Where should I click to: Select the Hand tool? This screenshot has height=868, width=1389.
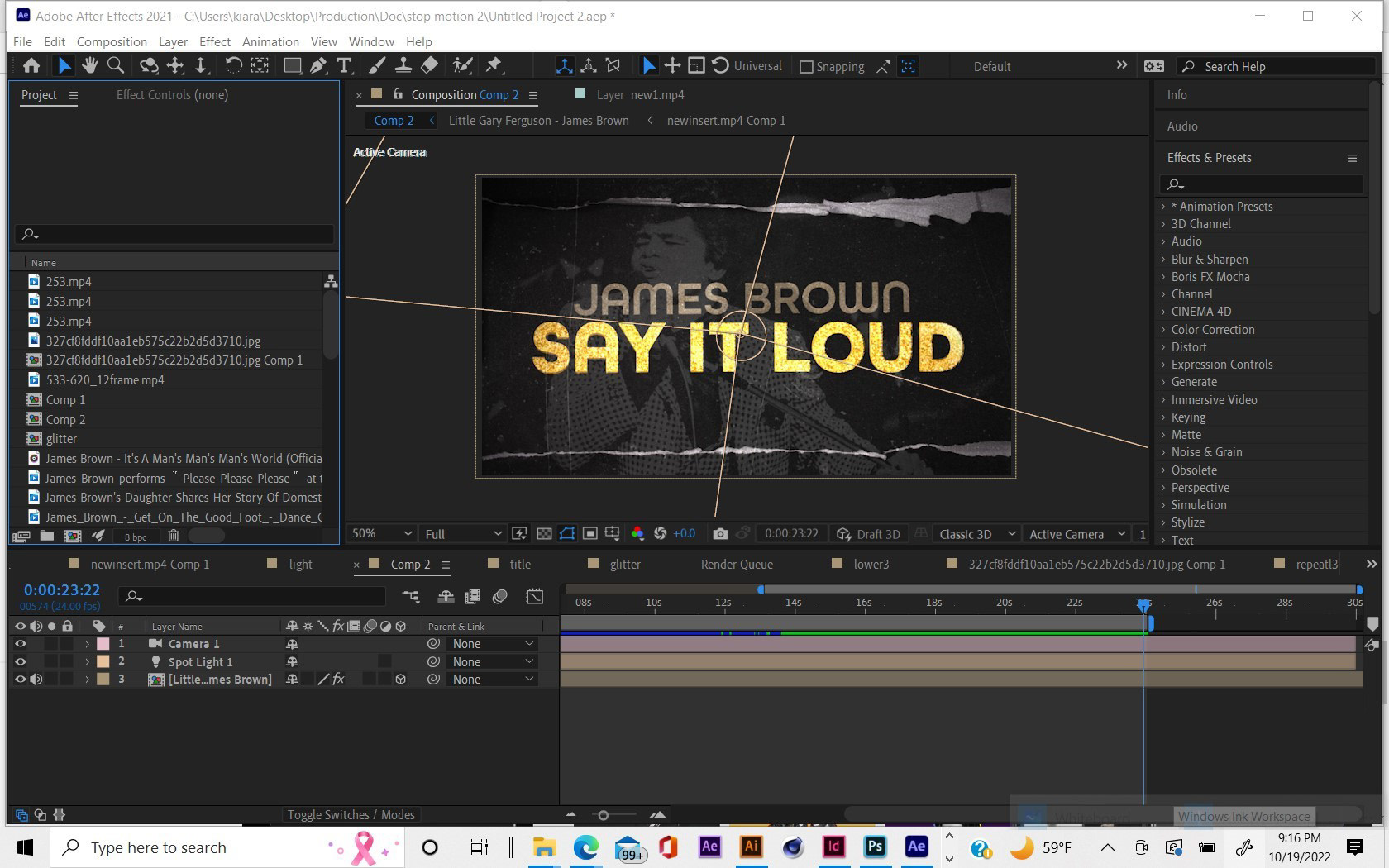tap(89, 66)
